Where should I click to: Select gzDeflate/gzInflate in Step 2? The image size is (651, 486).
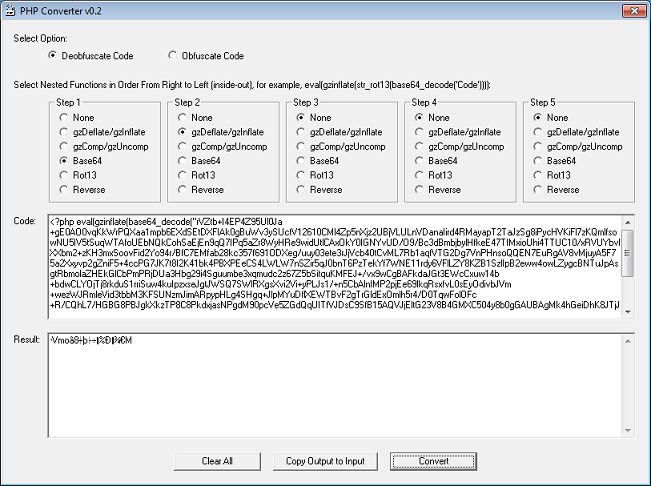[183, 132]
